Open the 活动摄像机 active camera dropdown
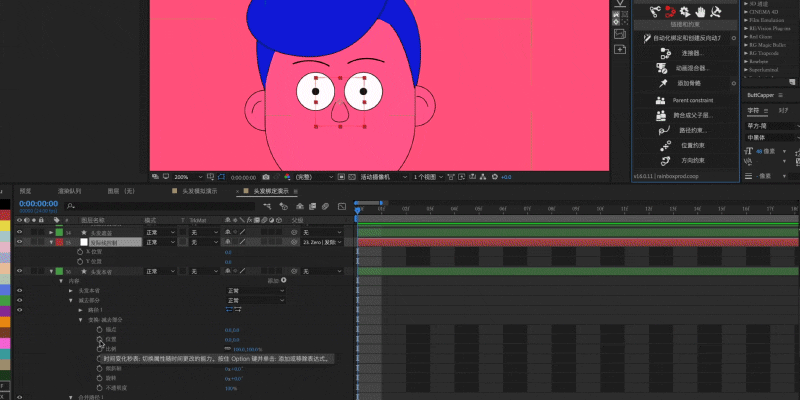Image resolution: width=800 pixels, height=400 pixels. [384, 177]
